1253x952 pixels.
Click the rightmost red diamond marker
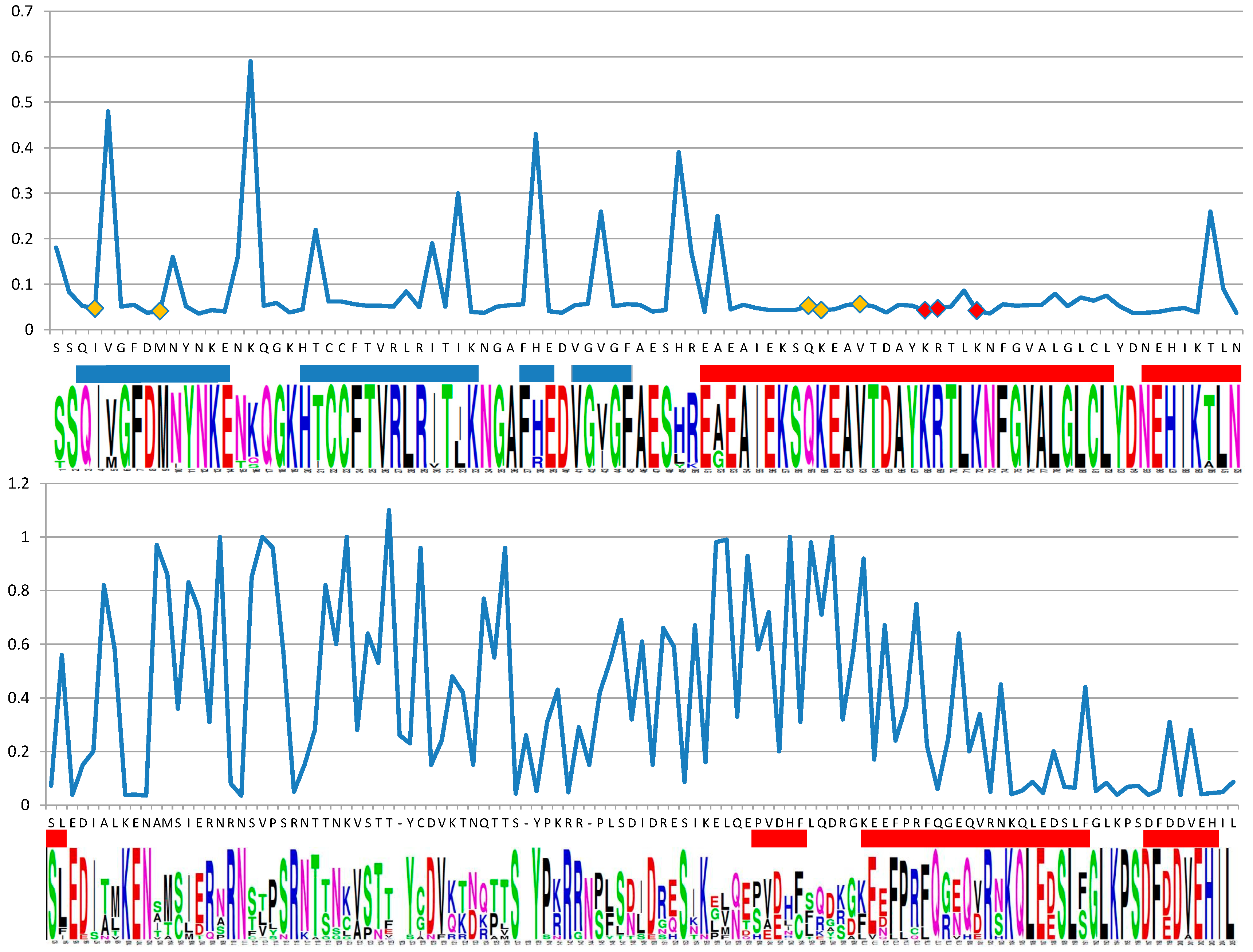[977, 310]
